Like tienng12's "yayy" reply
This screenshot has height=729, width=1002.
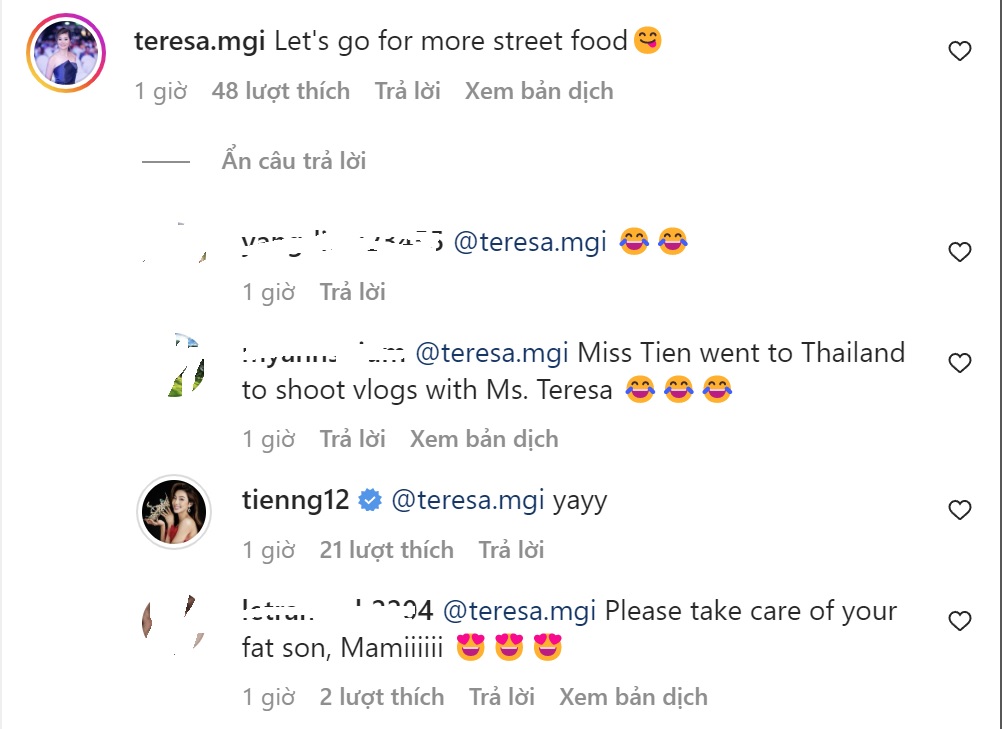[959, 510]
